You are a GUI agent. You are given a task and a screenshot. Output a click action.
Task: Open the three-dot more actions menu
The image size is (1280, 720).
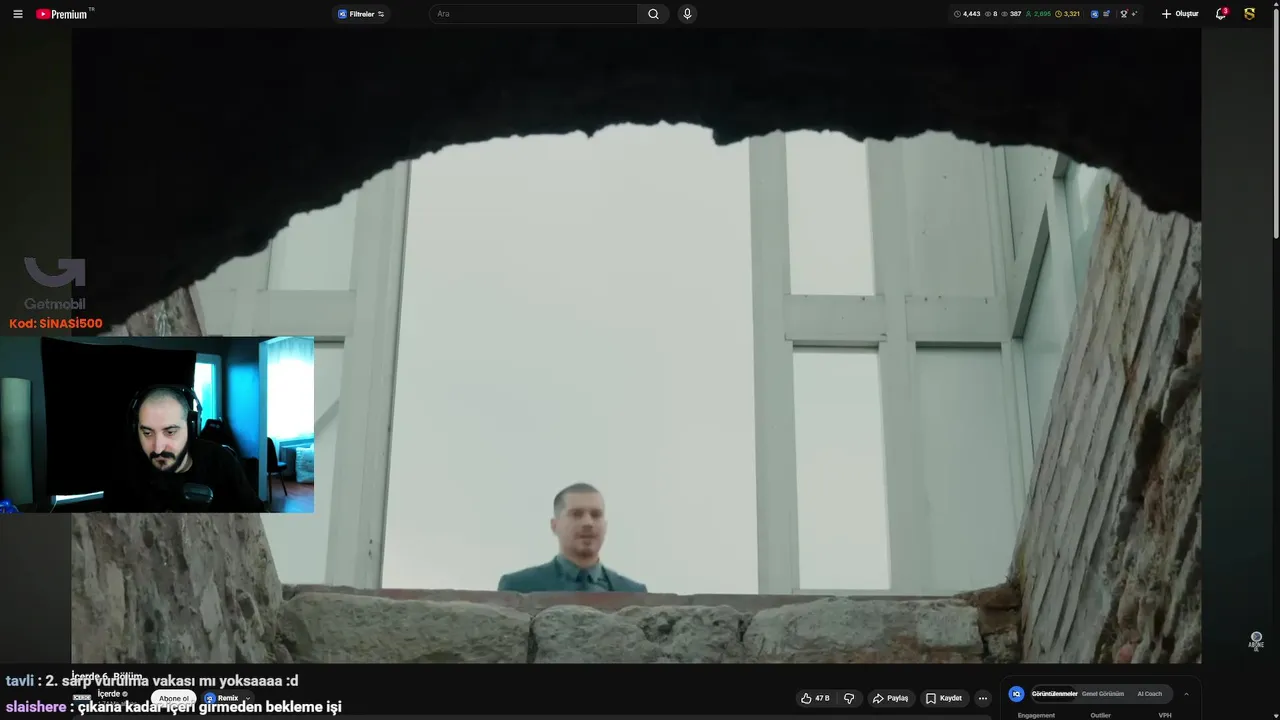(x=983, y=698)
